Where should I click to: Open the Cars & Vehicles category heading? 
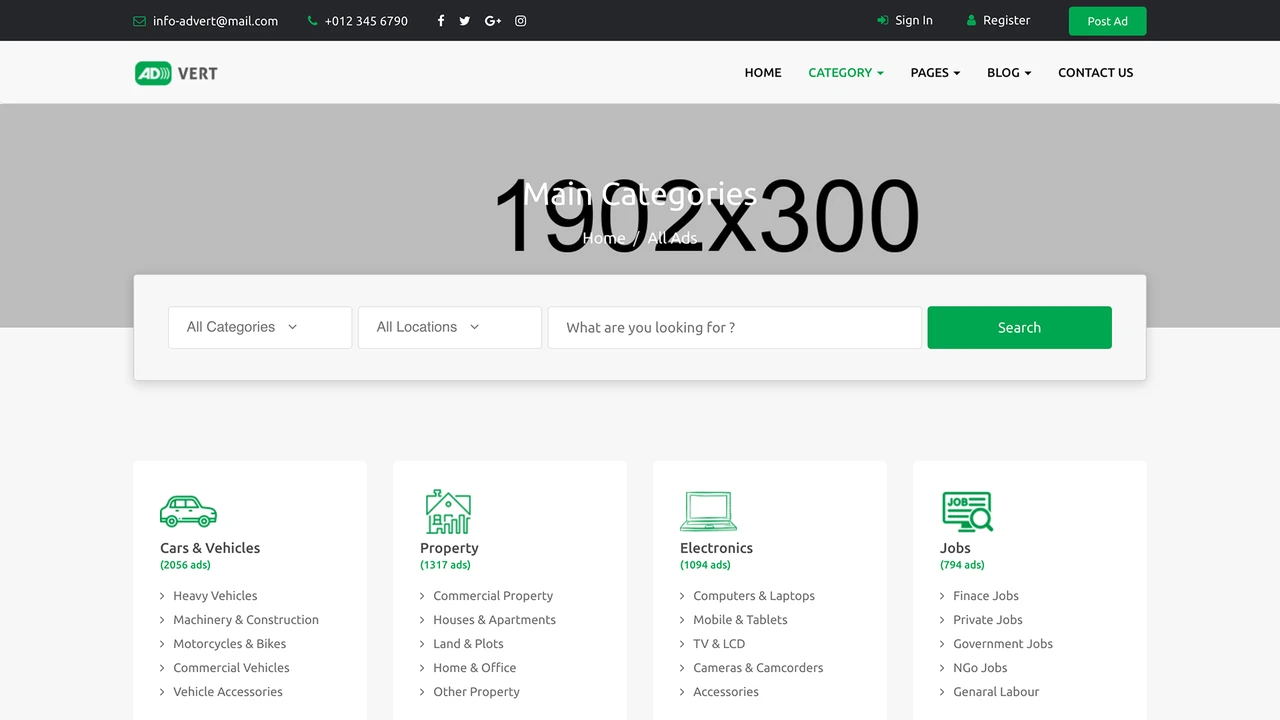click(x=210, y=548)
